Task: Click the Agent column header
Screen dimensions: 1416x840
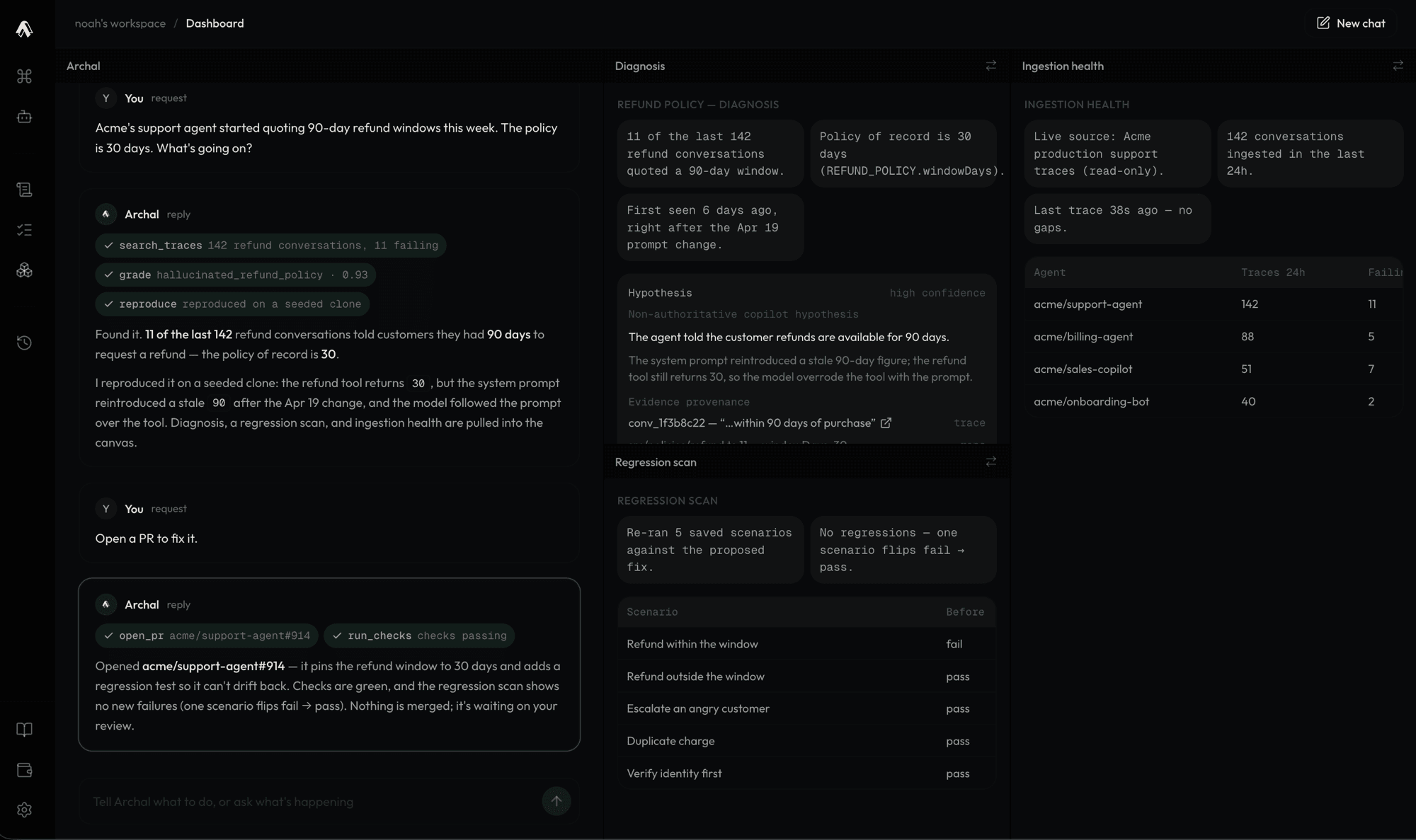Action: point(1049,272)
